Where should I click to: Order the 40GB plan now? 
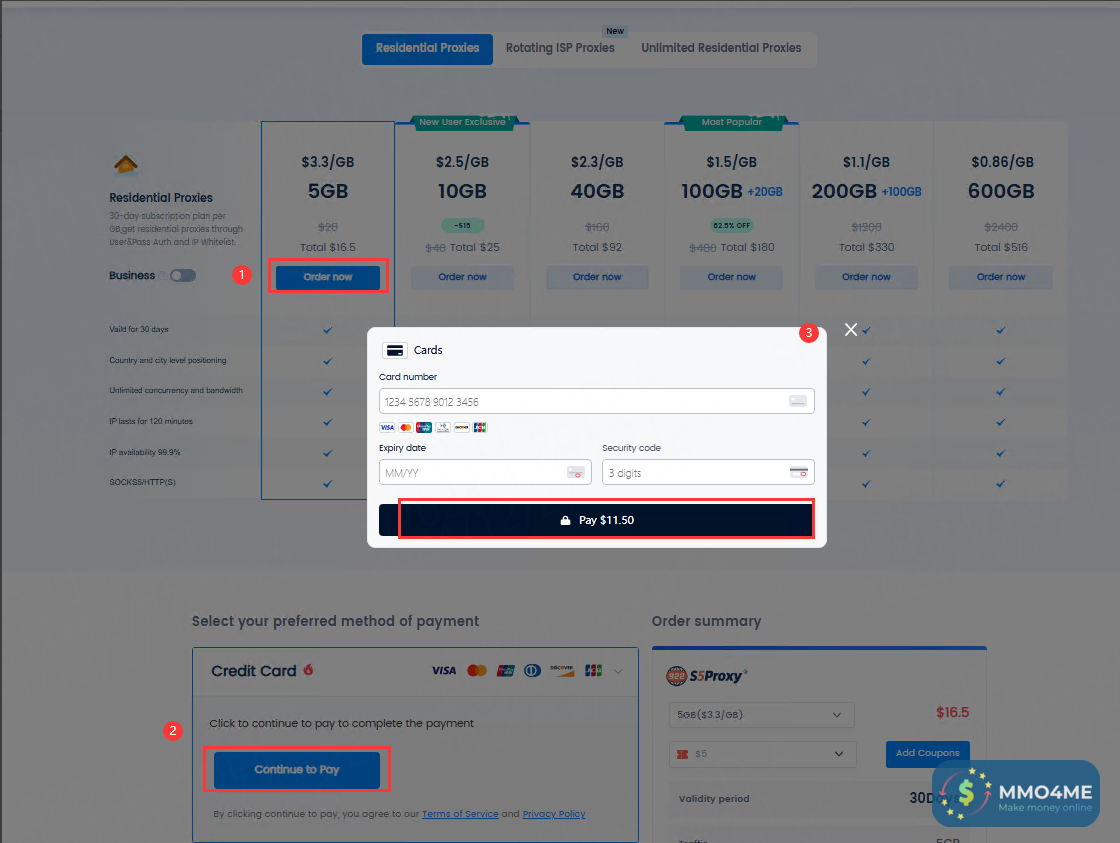point(597,277)
